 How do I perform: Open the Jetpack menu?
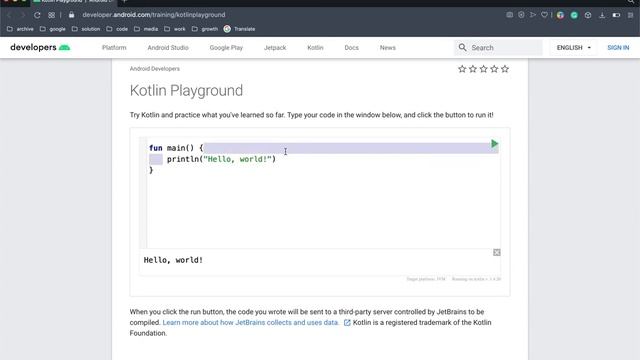point(275,48)
